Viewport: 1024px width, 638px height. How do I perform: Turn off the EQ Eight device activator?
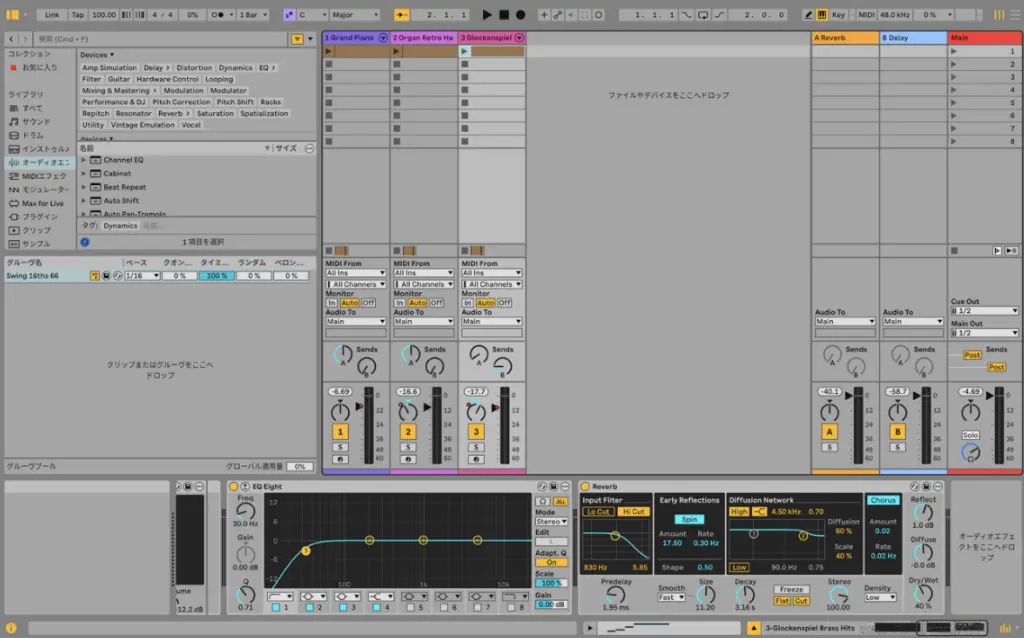(233, 486)
